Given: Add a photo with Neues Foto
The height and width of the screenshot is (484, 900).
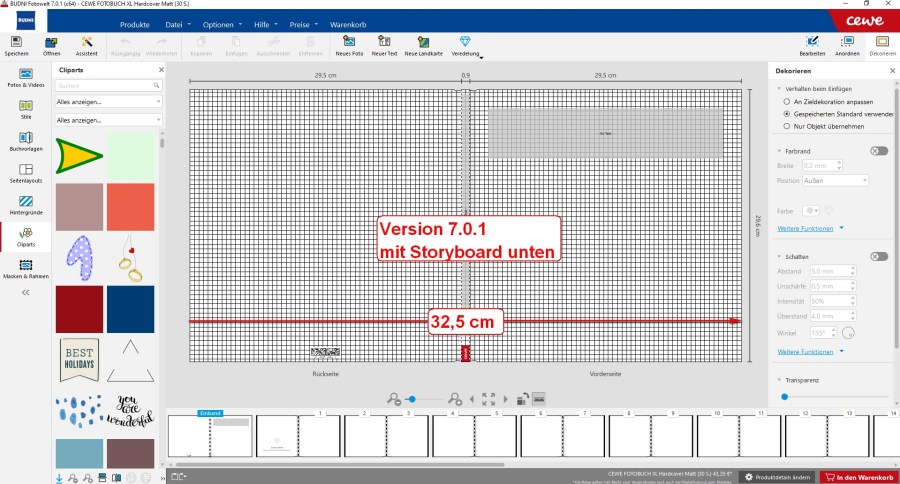Looking at the screenshot, I should tap(349, 45).
